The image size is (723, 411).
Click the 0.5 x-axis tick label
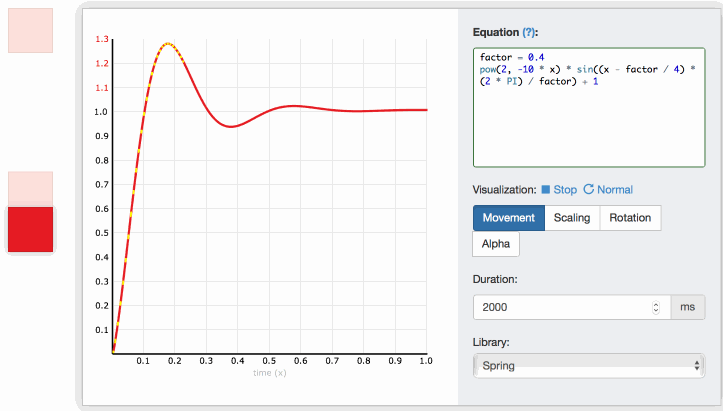(x=269, y=361)
